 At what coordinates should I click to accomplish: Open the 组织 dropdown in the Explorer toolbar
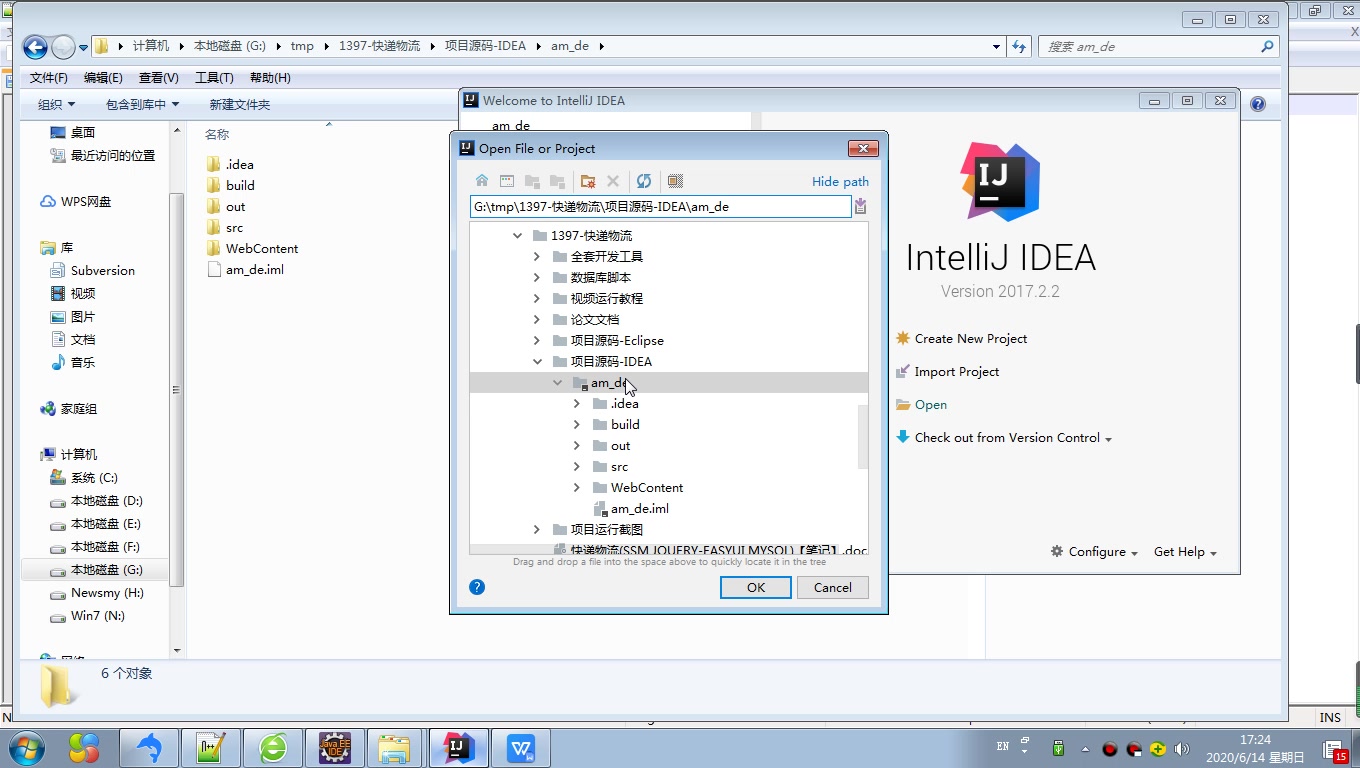coord(56,104)
